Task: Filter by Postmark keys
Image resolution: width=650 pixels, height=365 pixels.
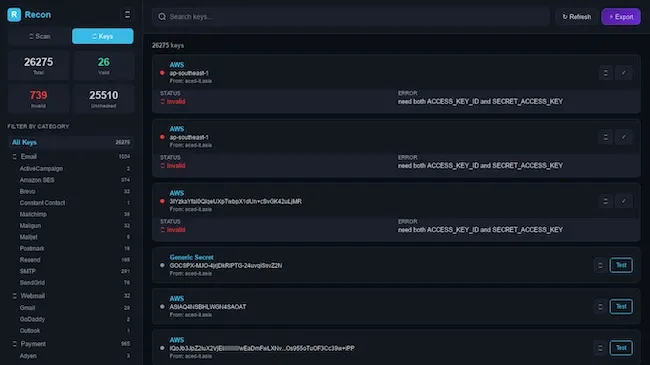Action: coord(74,248)
